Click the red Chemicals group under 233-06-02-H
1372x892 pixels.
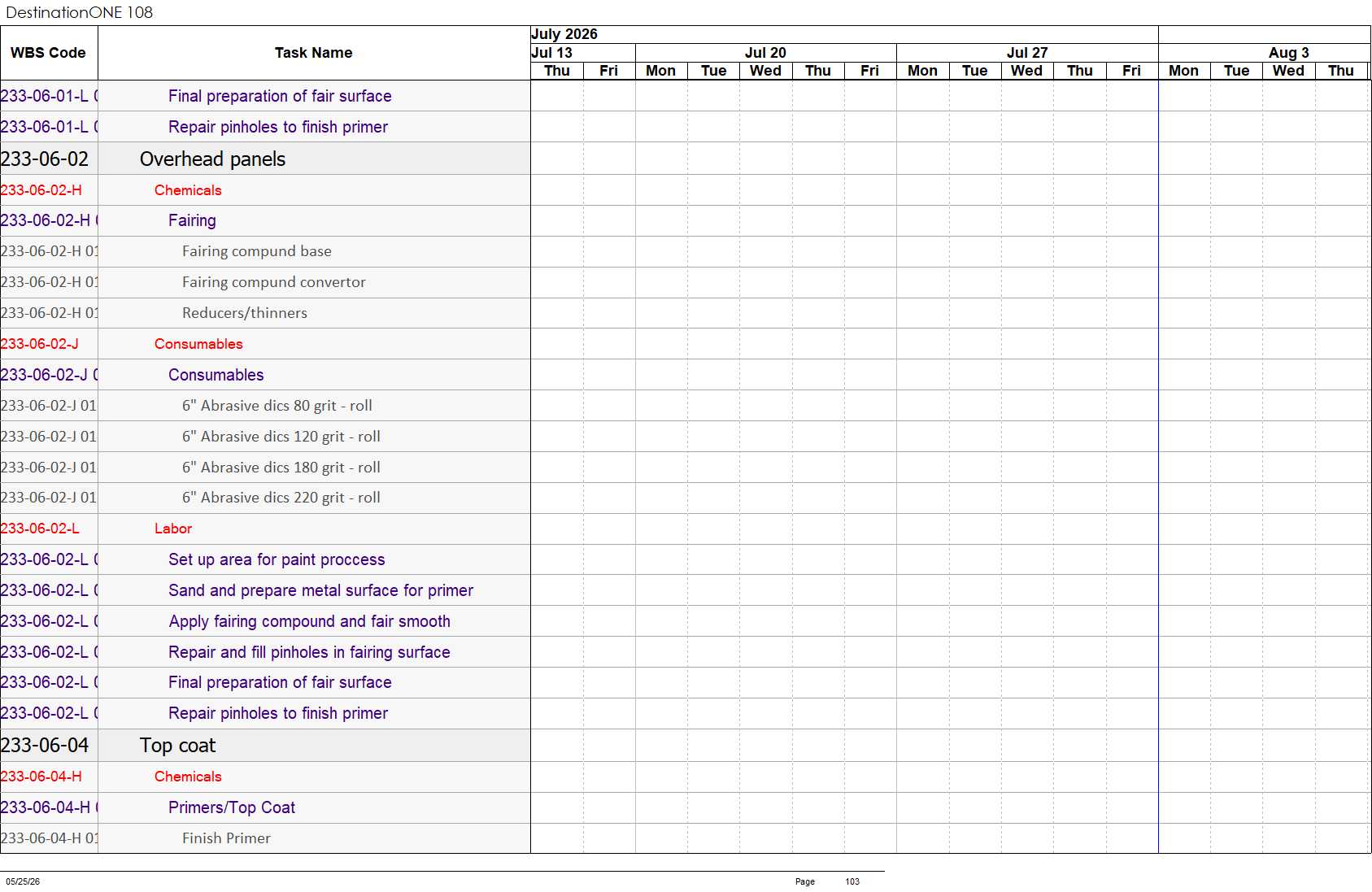(x=188, y=190)
